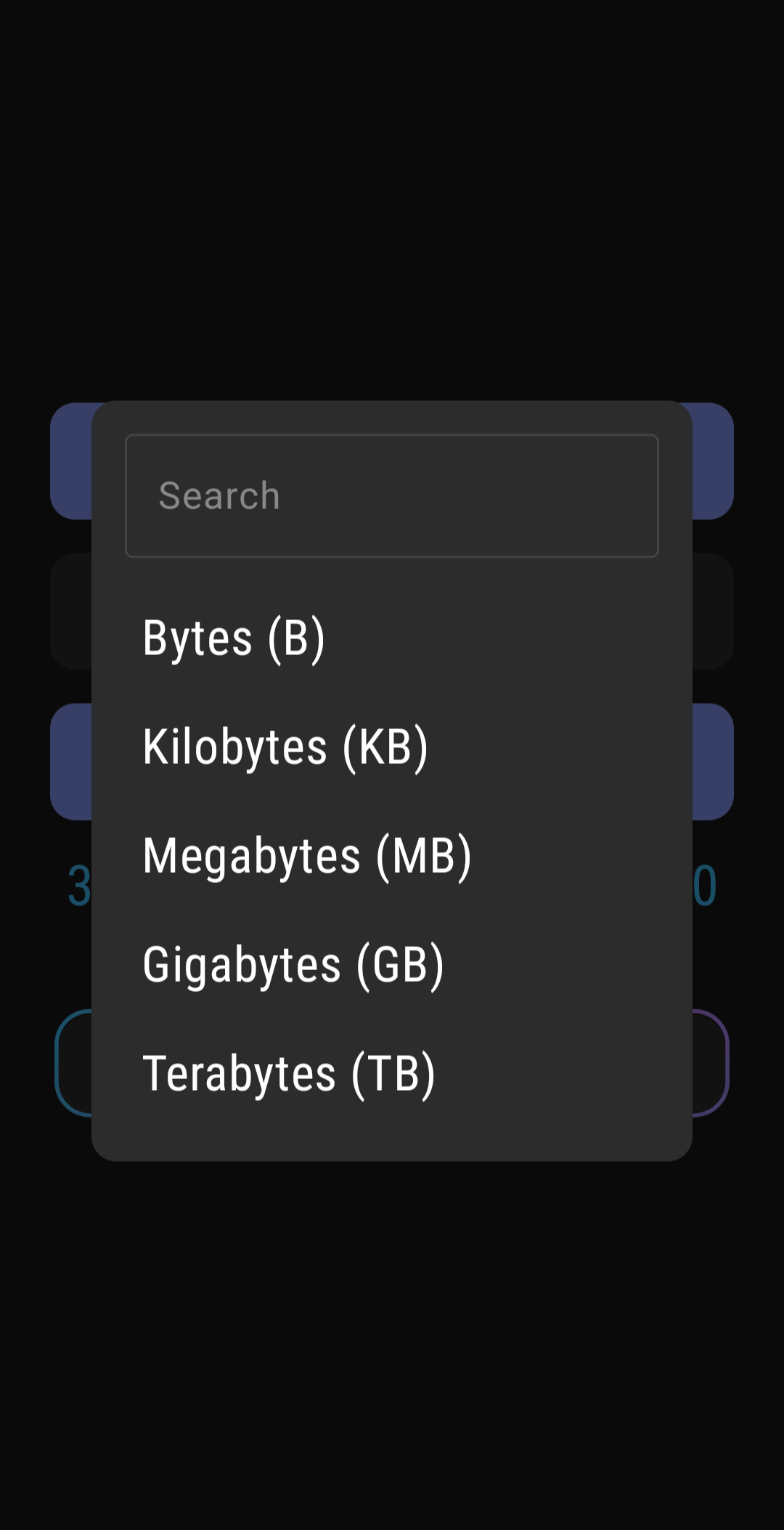Viewport: 784px width, 1530px height.
Task: Click the lower blue unit selector's left edge
Action: click(x=70, y=762)
